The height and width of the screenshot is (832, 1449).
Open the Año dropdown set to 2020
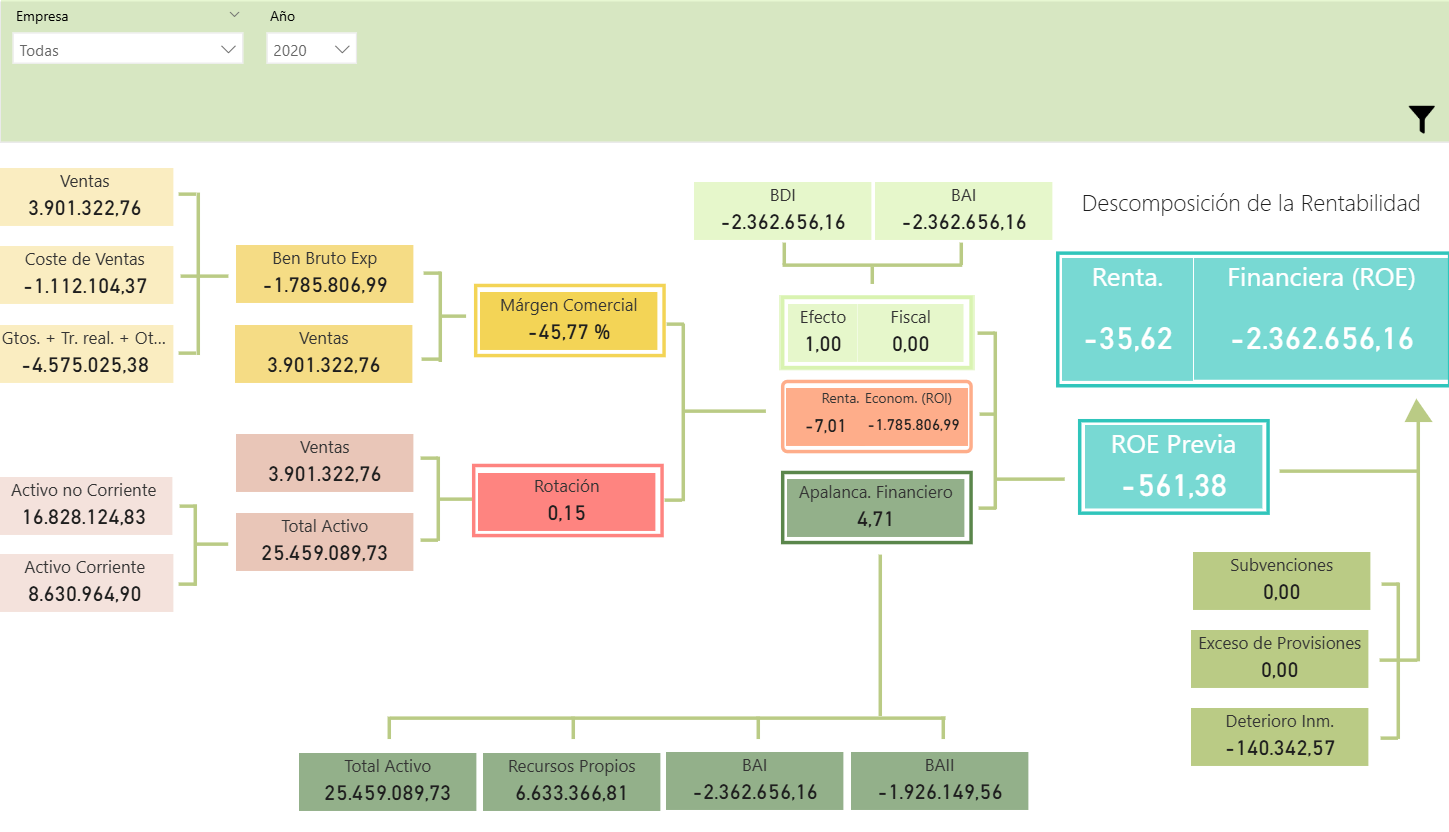click(311, 49)
